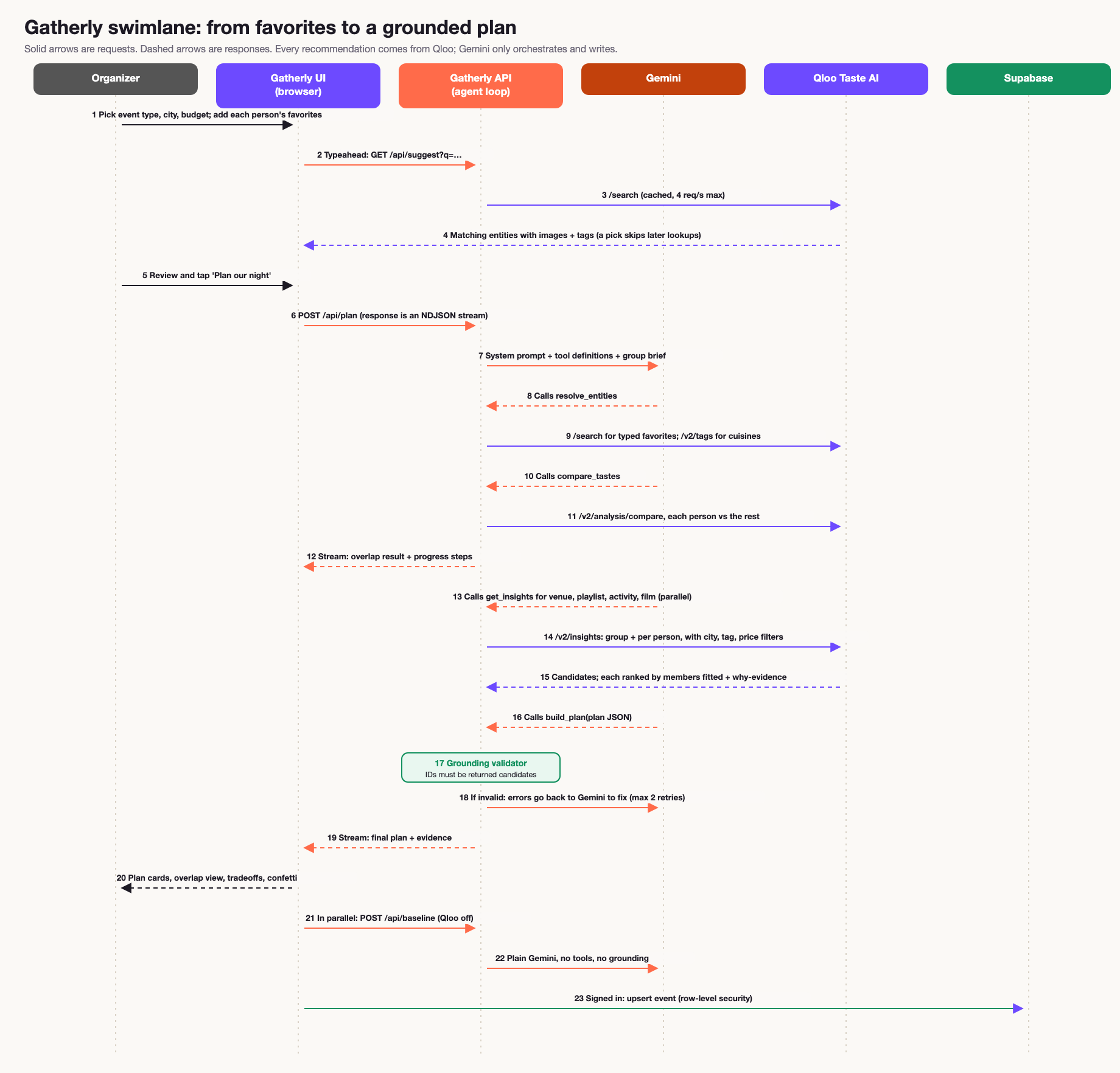Select the "16 Calls build_plan(plan JSON)" label

[572, 718]
